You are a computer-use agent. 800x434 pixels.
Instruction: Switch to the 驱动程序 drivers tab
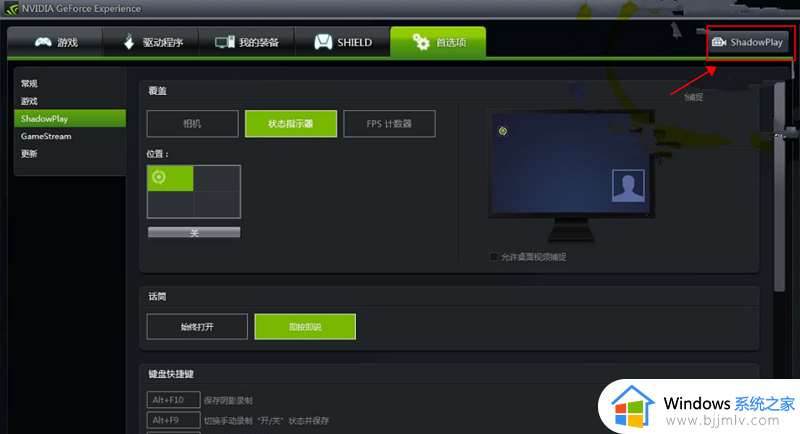coord(151,42)
